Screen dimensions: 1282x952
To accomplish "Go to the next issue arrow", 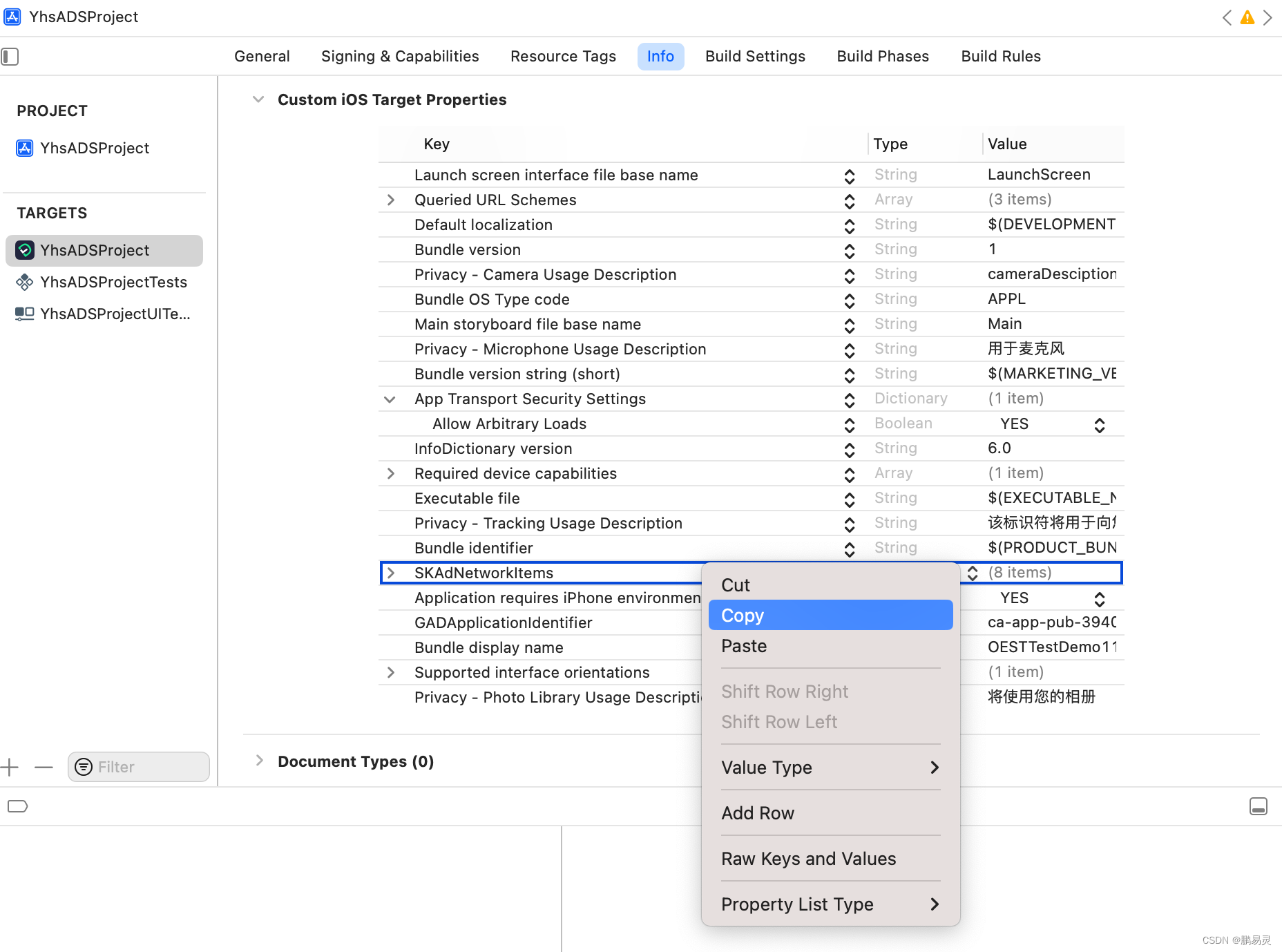I will pyautogui.click(x=1267, y=17).
